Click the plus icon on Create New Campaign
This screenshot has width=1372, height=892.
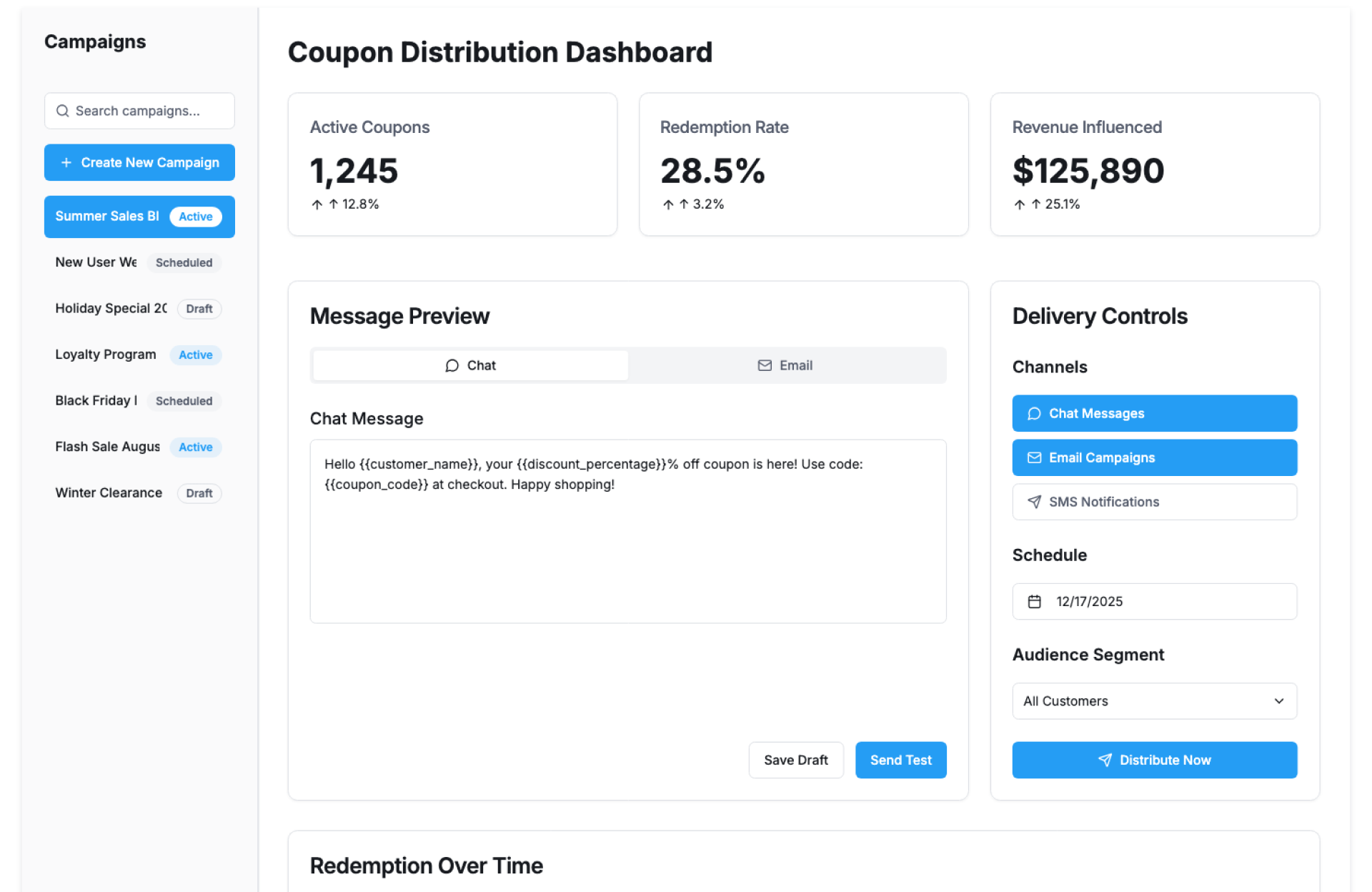(66, 163)
